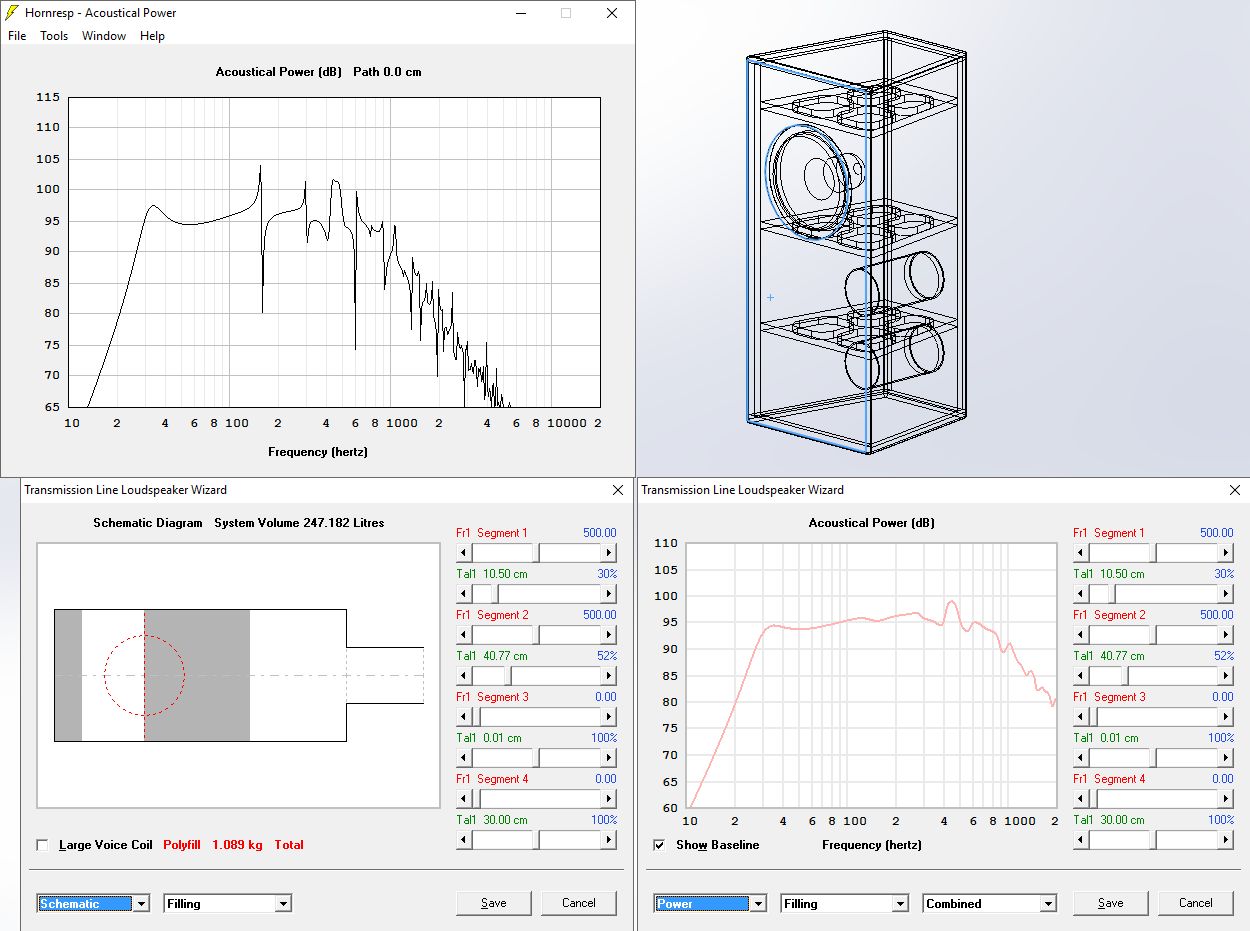Click the red driver circle in schematic diagram
This screenshot has height=931, width=1250.
click(144, 675)
